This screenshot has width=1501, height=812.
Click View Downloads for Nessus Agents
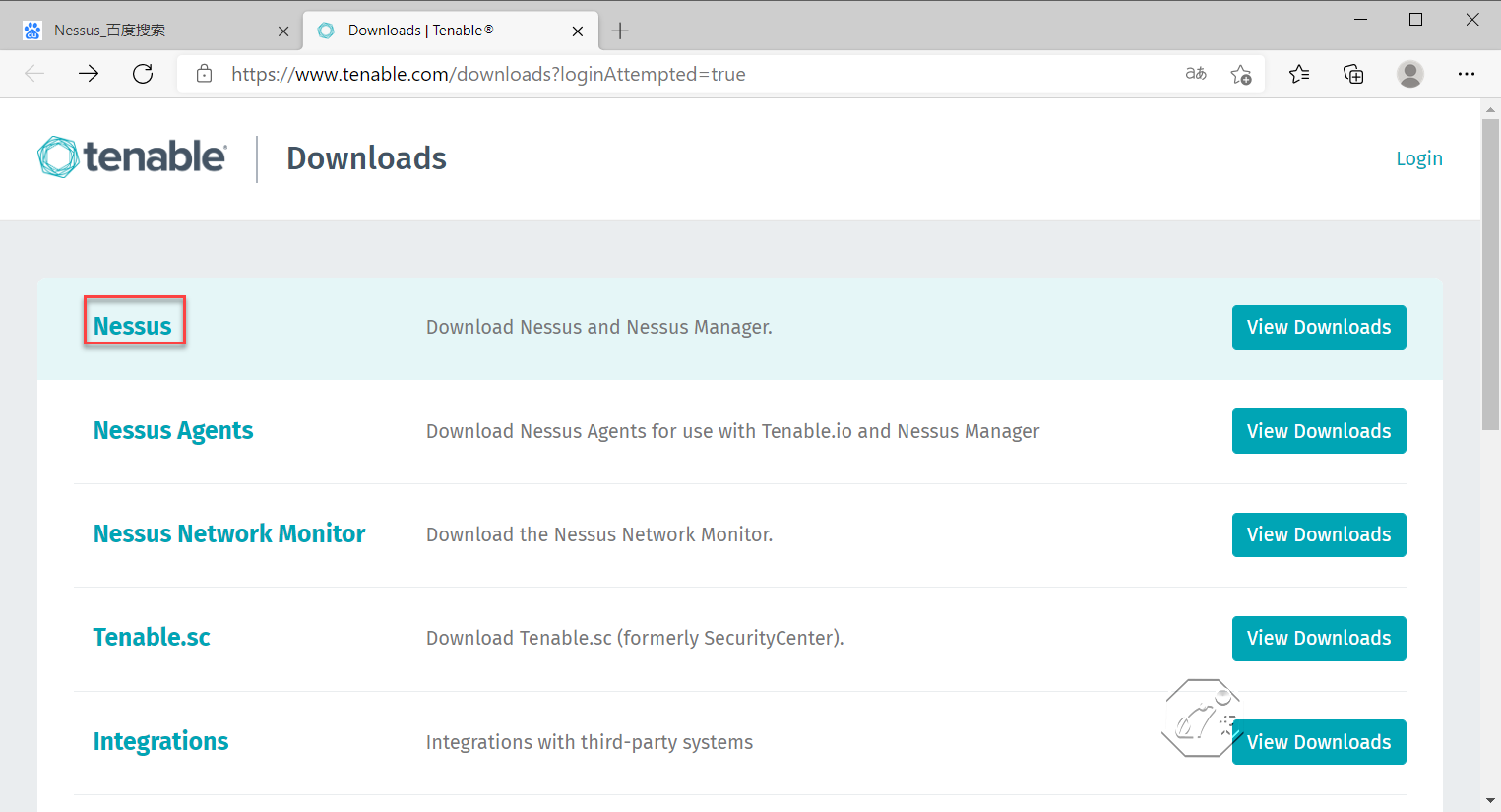[1319, 431]
